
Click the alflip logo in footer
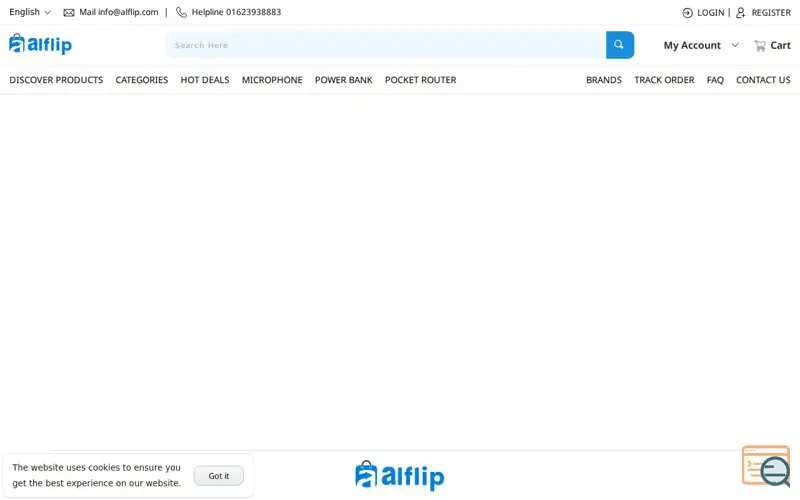point(399,476)
